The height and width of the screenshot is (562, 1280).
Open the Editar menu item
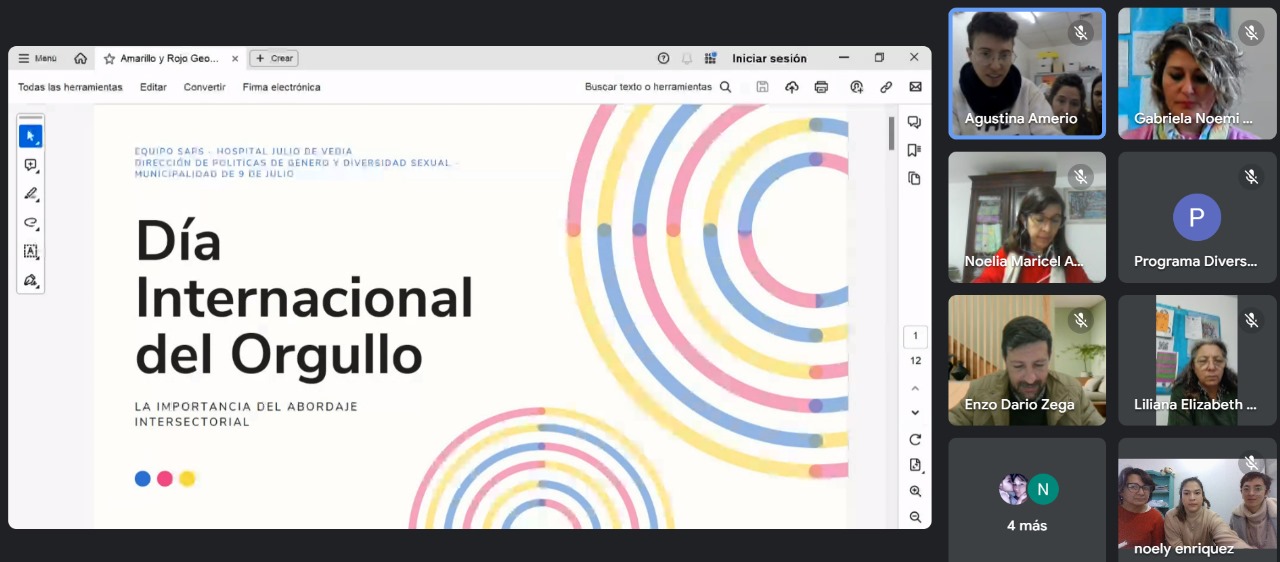coord(153,87)
